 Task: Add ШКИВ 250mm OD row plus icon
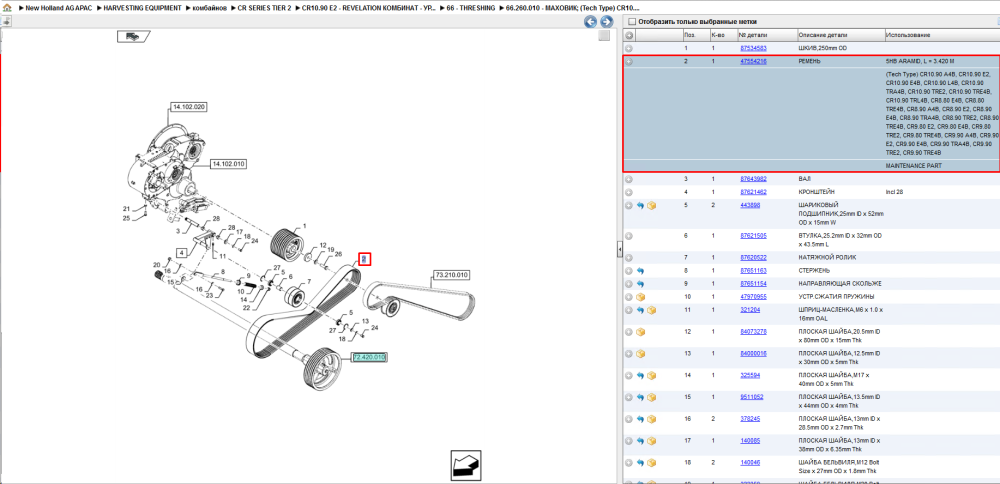point(629,48)
